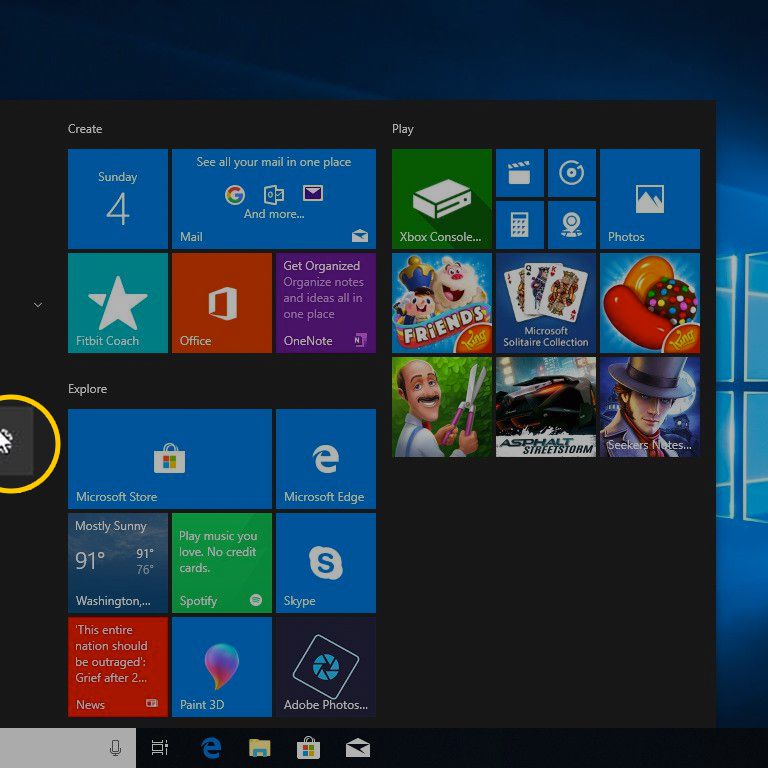Open the News tile headline
The image size is (768, 768).
pos(118,667)
